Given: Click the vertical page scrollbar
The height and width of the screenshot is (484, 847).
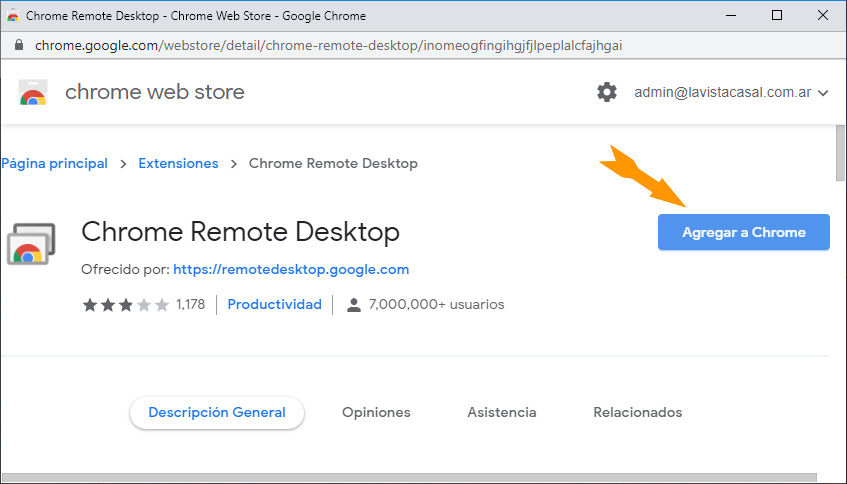Looking at the screenshot, I should pyautogui.click(x=840, y=154).
